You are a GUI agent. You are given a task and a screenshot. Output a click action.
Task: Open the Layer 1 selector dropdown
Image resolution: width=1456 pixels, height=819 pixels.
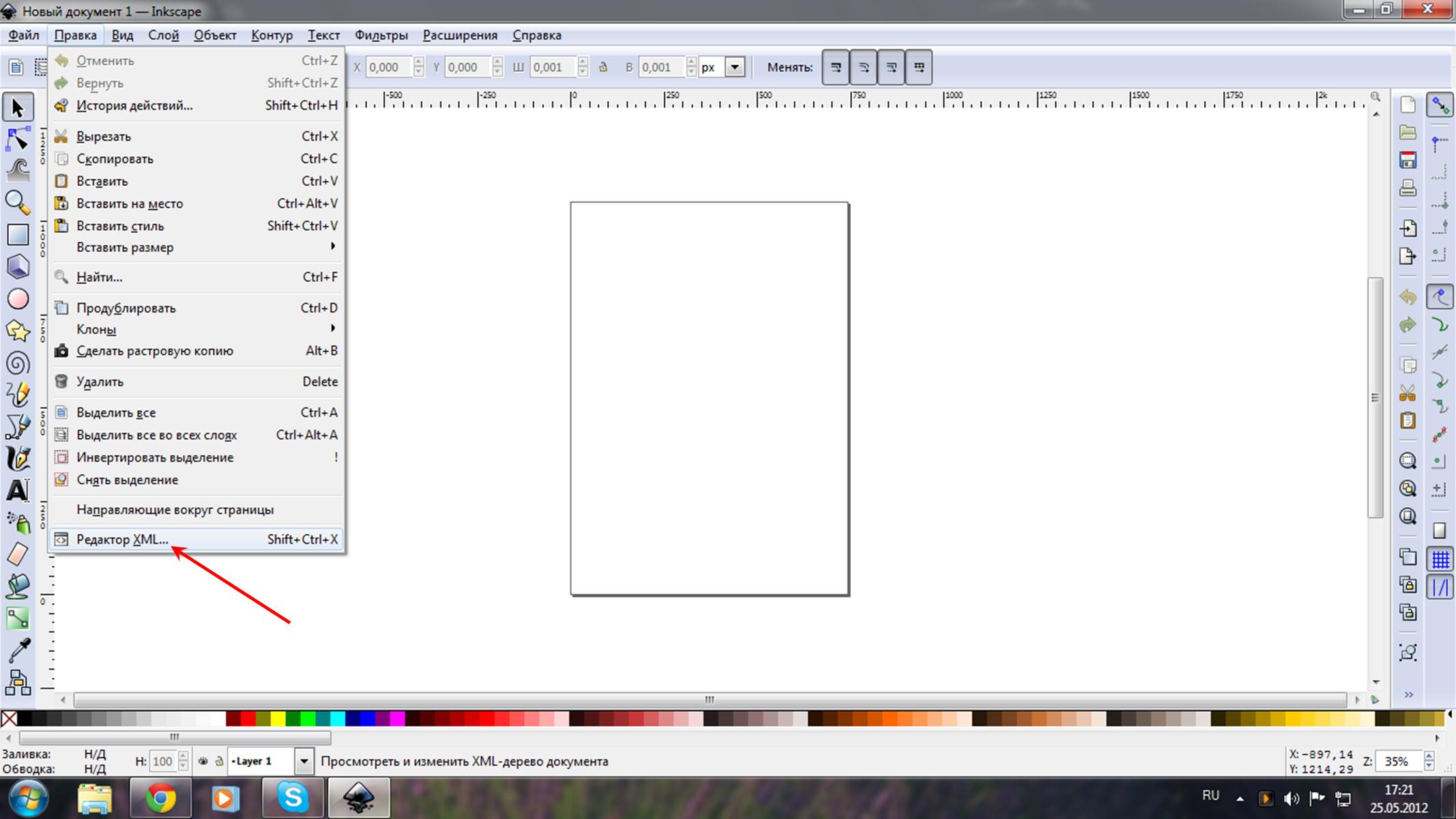(x=304, y=761)
